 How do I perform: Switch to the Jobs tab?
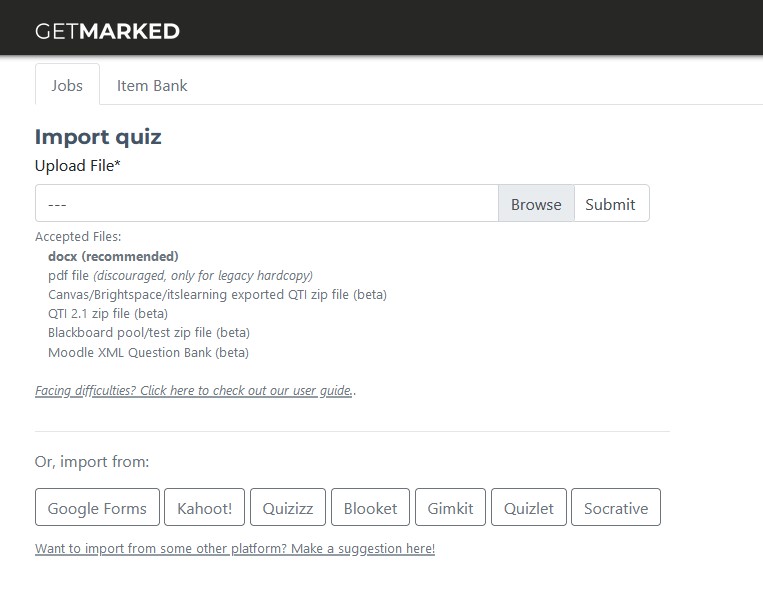pyautogui.click(x=67, y=85)
